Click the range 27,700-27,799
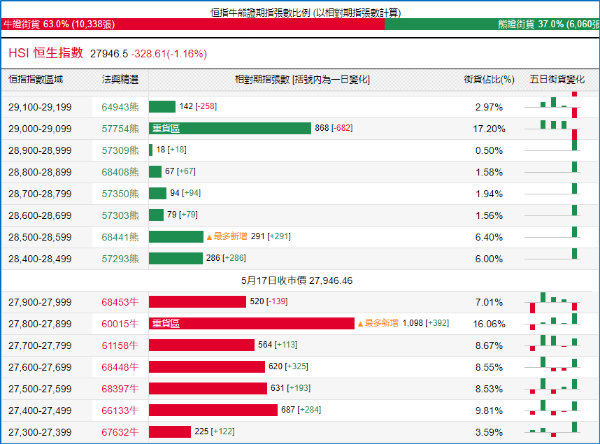 40,345
